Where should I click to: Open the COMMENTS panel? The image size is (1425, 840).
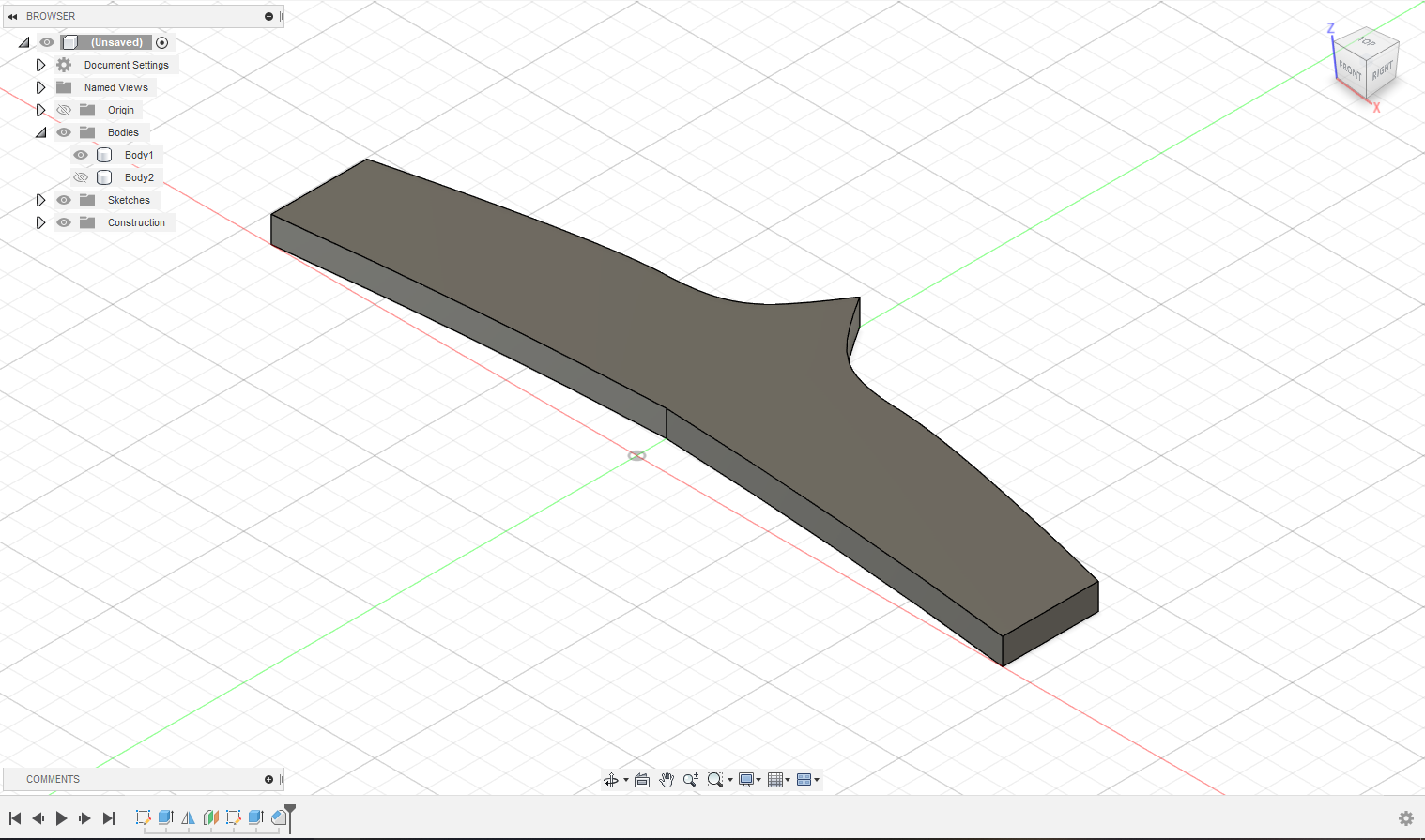coord(52,779)
